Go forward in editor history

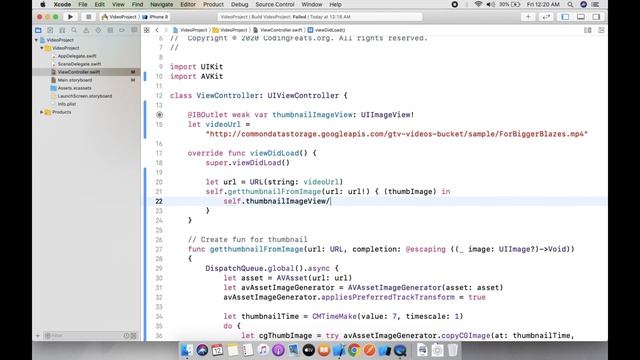pyautogui.click(x=166, y=30)
